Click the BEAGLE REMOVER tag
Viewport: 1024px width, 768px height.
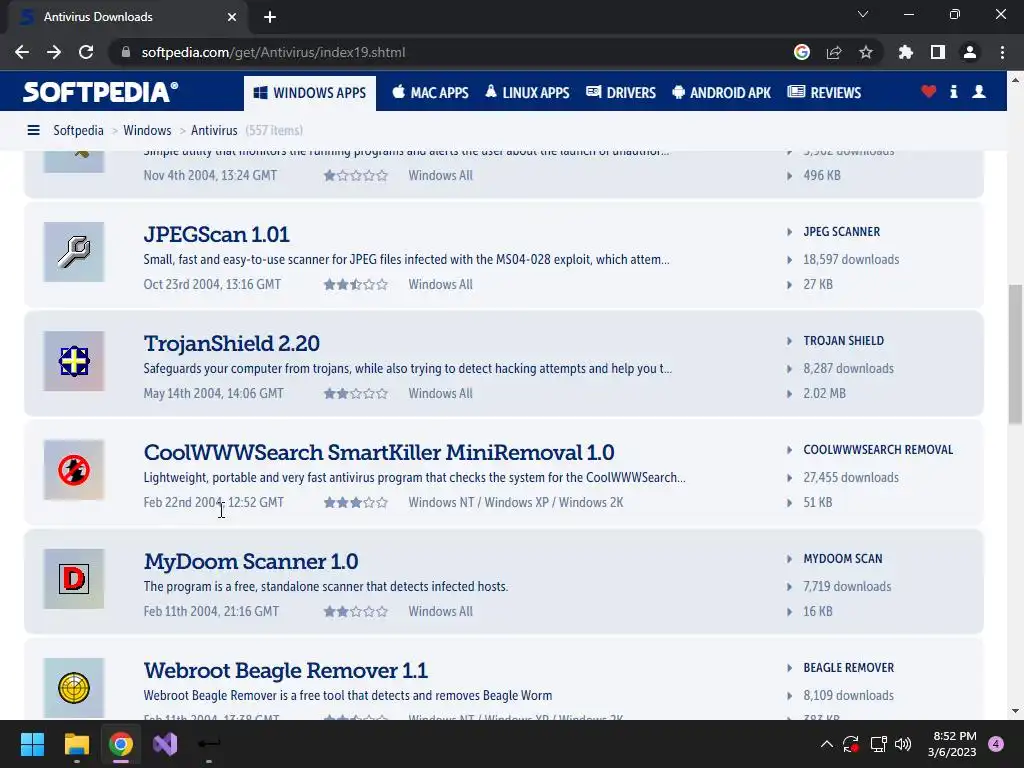[848, 668]
